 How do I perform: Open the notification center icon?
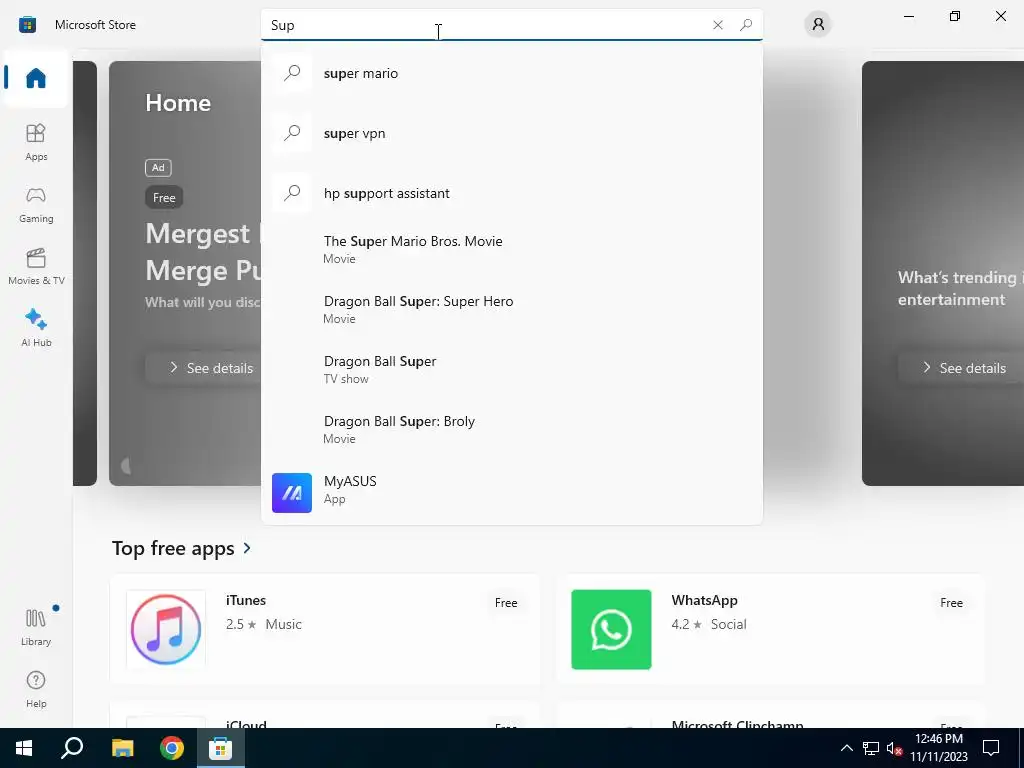click(x=991, y=748)
